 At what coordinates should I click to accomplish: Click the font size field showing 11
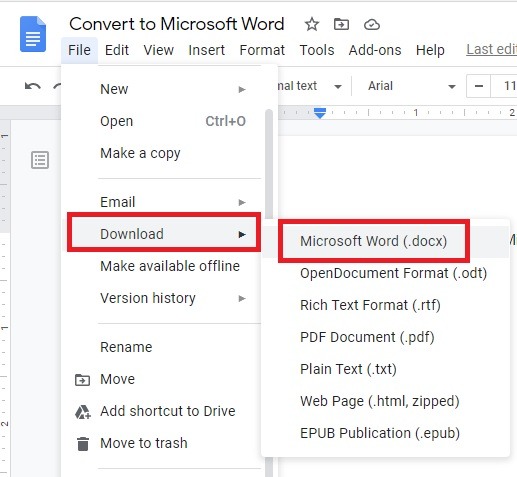[504, 86]
